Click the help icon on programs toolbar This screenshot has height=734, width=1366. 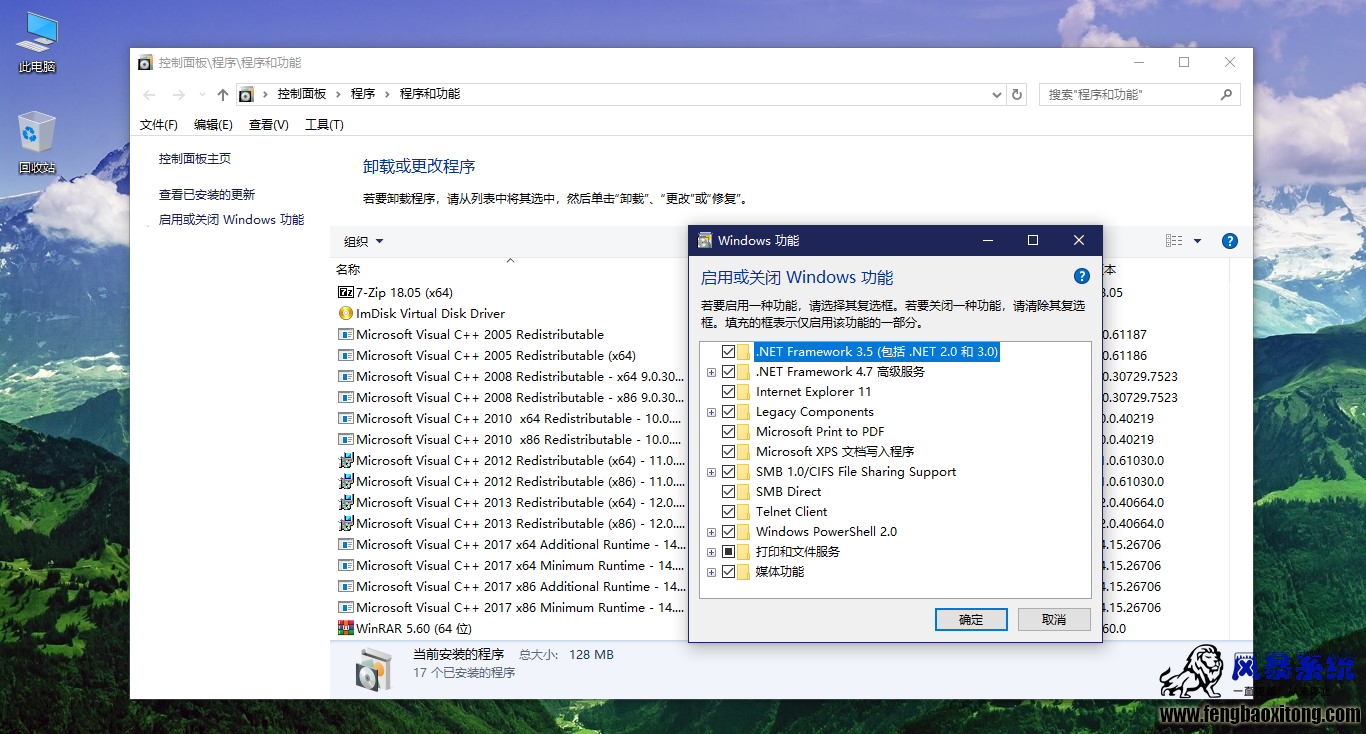click(1230, 241)
